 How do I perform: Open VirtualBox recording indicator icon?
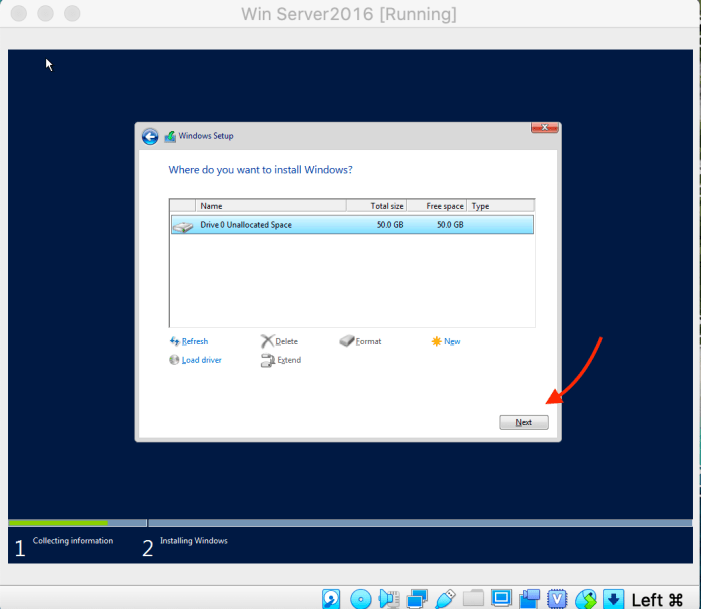tap(529, 599)
